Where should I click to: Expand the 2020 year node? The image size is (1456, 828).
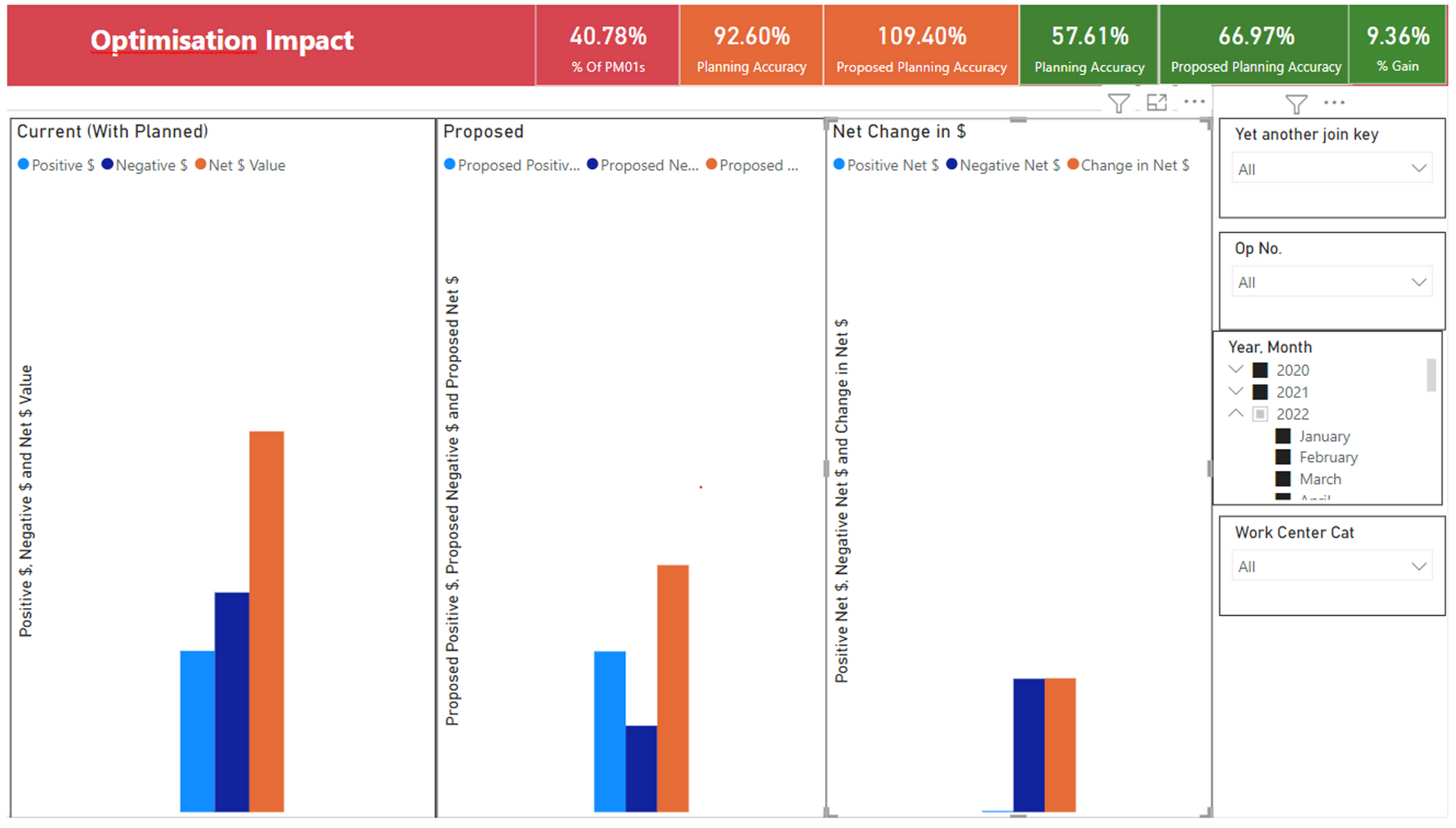[x=1236, y=369]
